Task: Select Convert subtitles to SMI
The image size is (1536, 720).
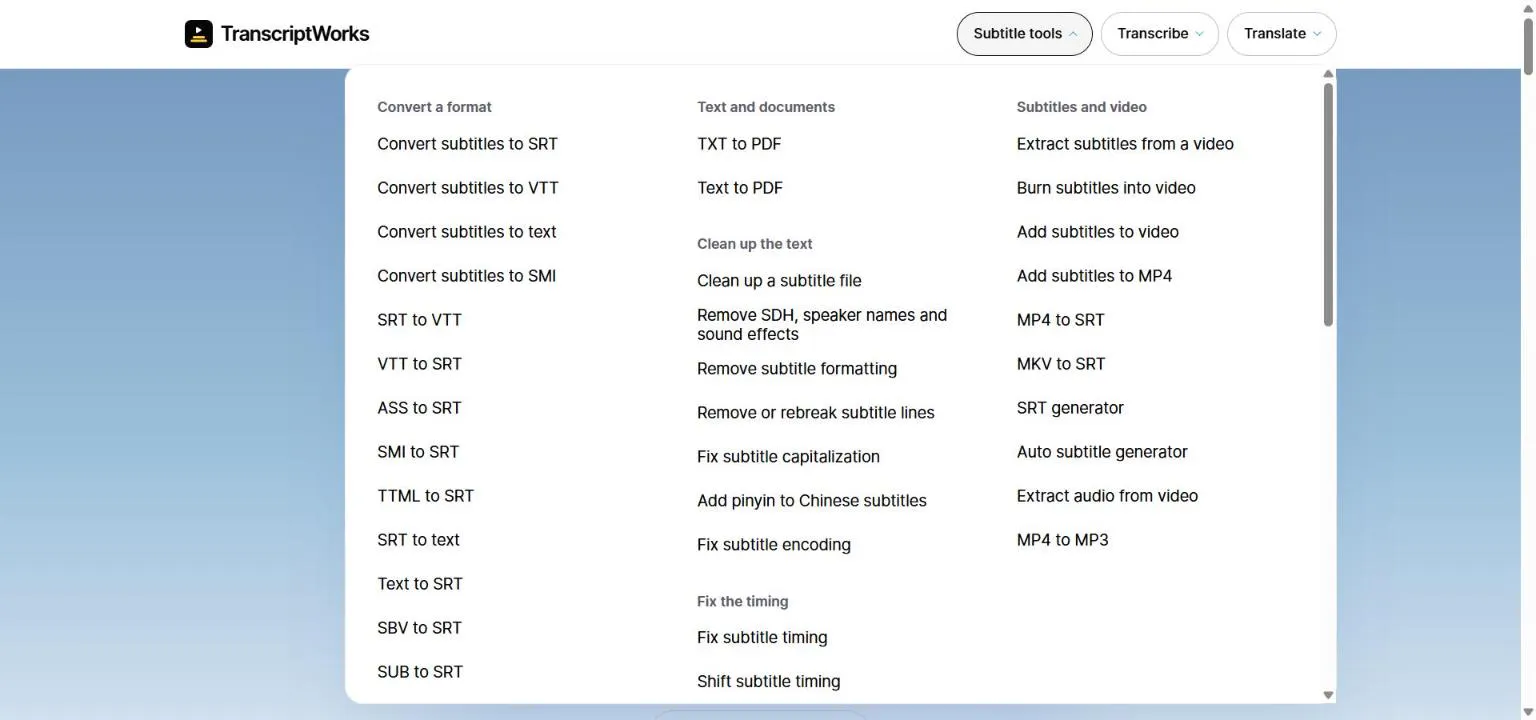Action: 467,276
